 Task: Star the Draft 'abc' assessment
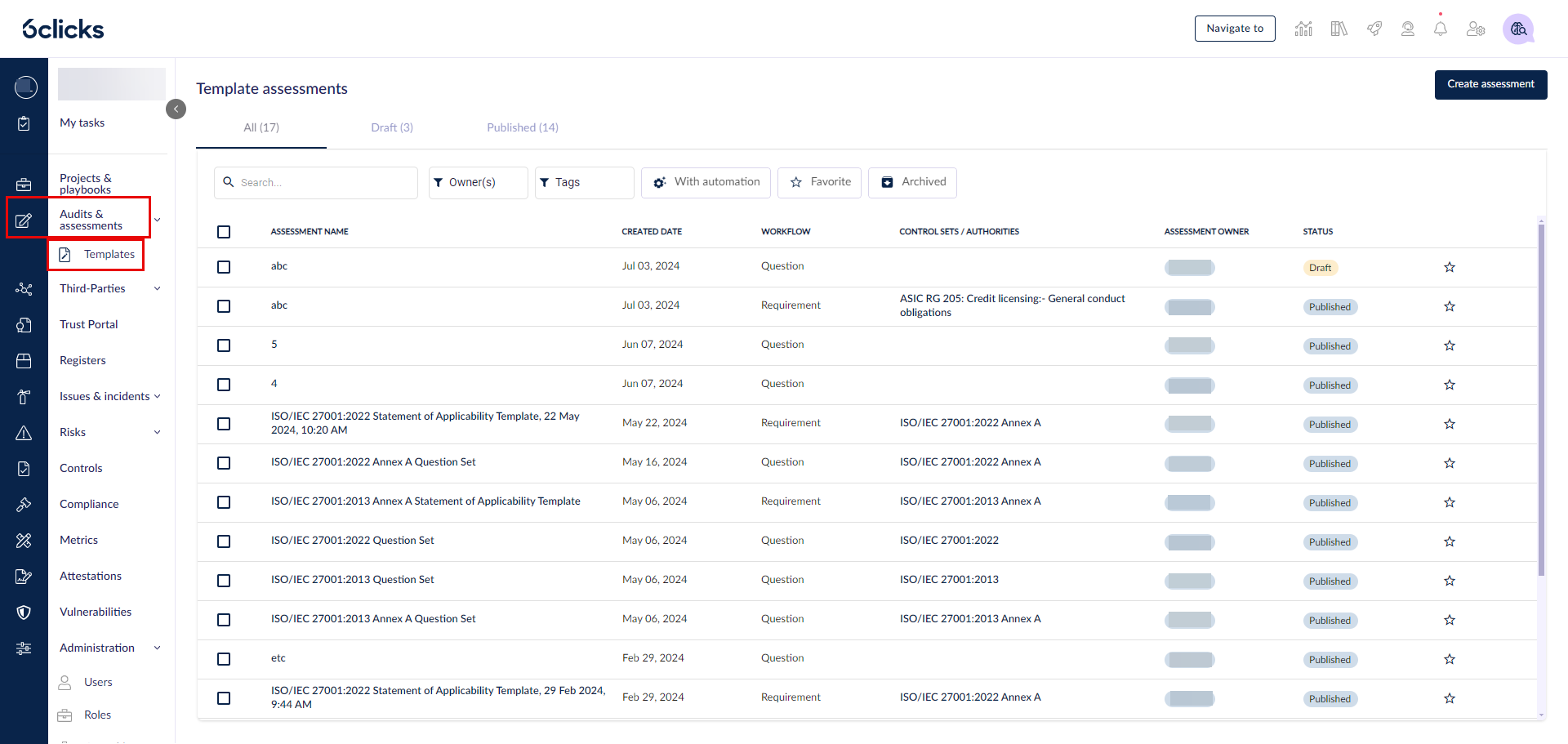coord(1450,267)
